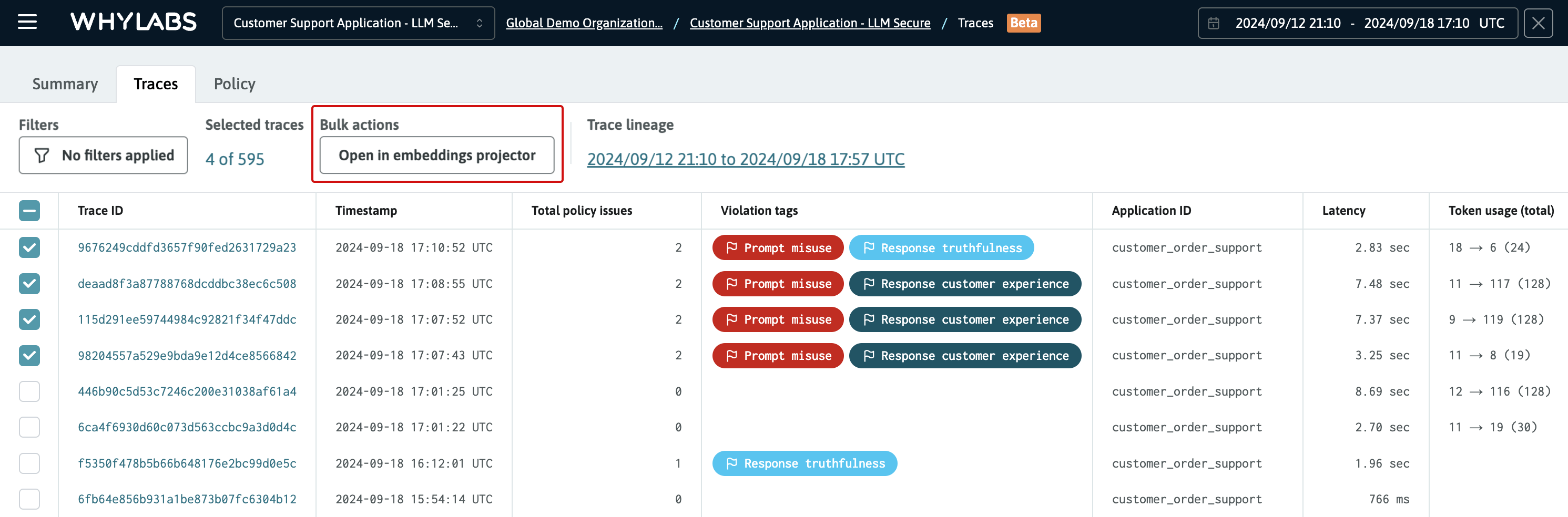Click Open in embeddings projector button

[436, 156]
